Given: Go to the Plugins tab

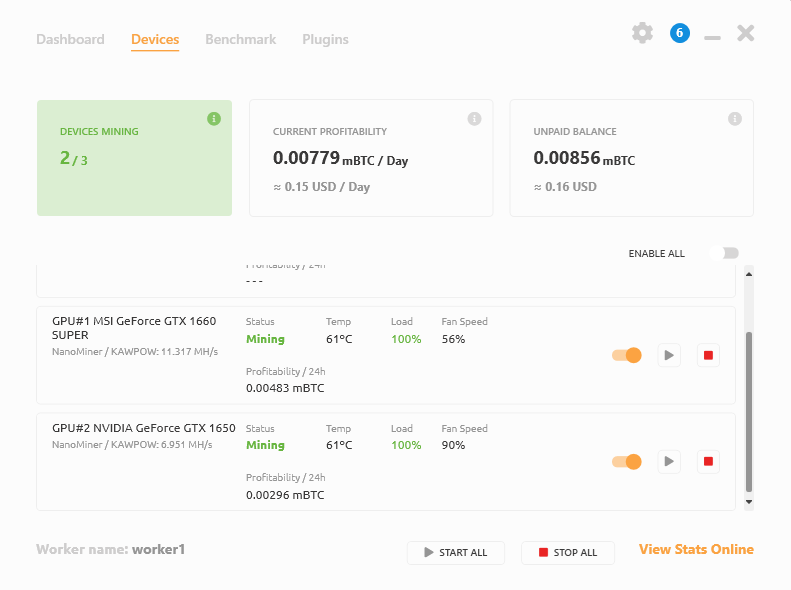Looking at the screenshot, I should [x=325, y=40].
